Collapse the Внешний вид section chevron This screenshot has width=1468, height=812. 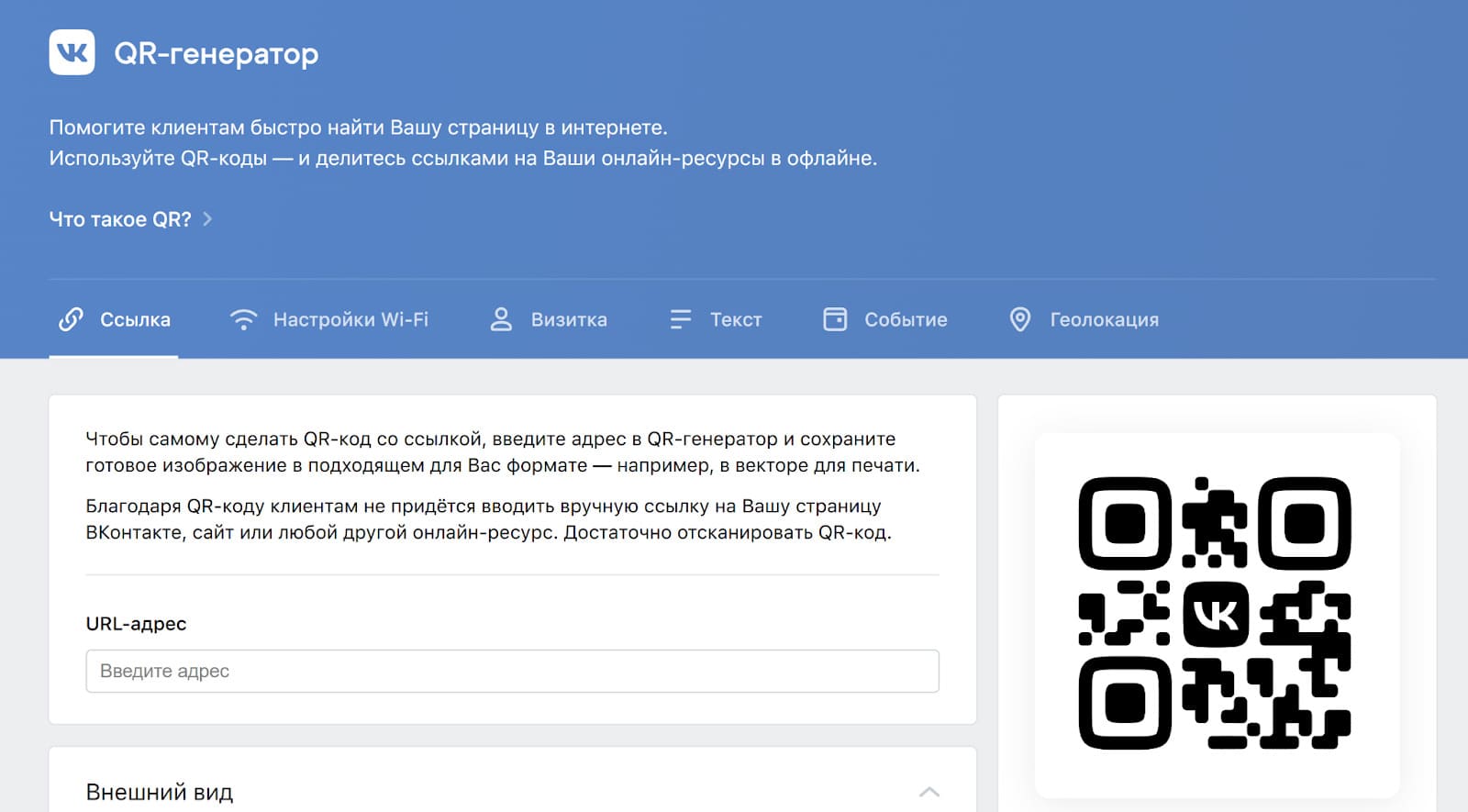coord(929,792)
